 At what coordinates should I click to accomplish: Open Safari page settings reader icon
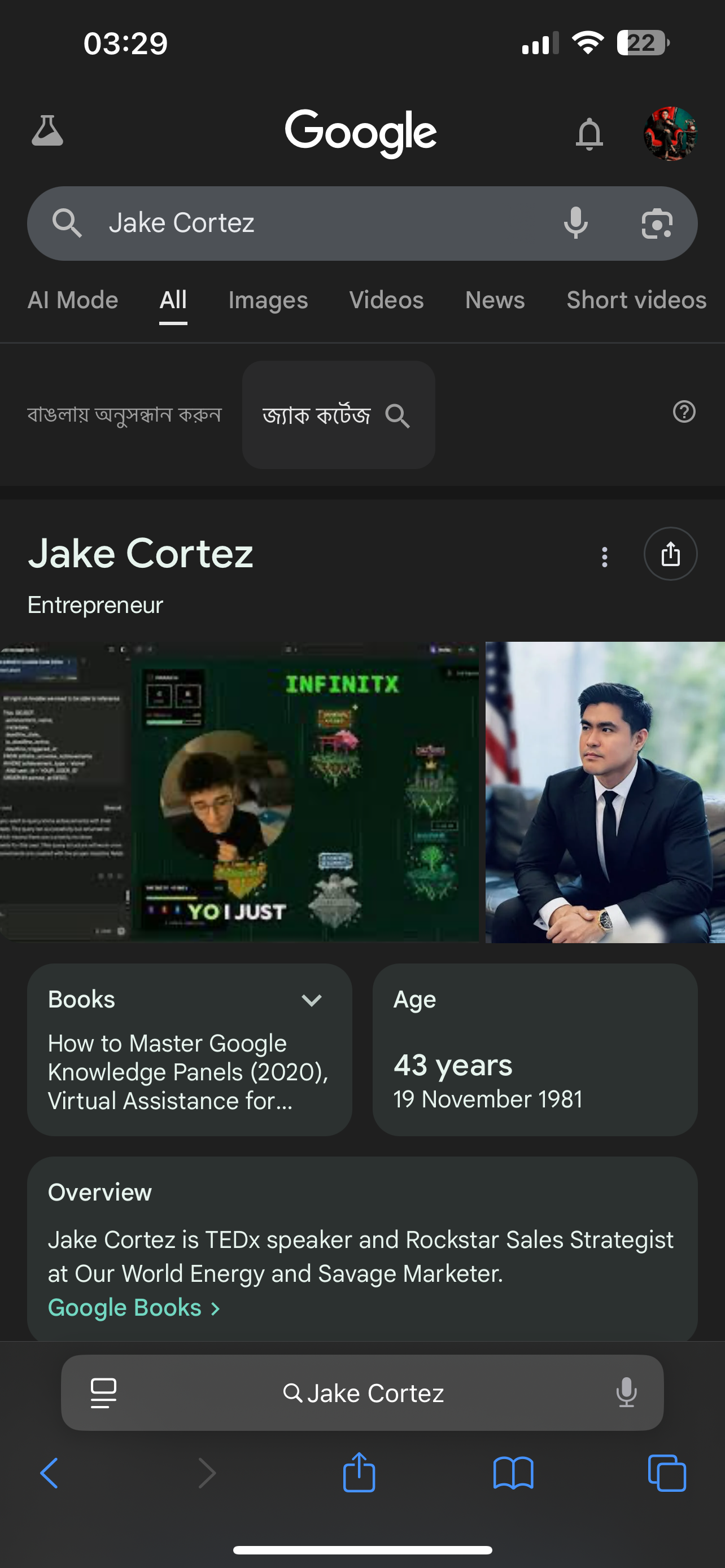pyautogui.click(x=103, y=1392)
